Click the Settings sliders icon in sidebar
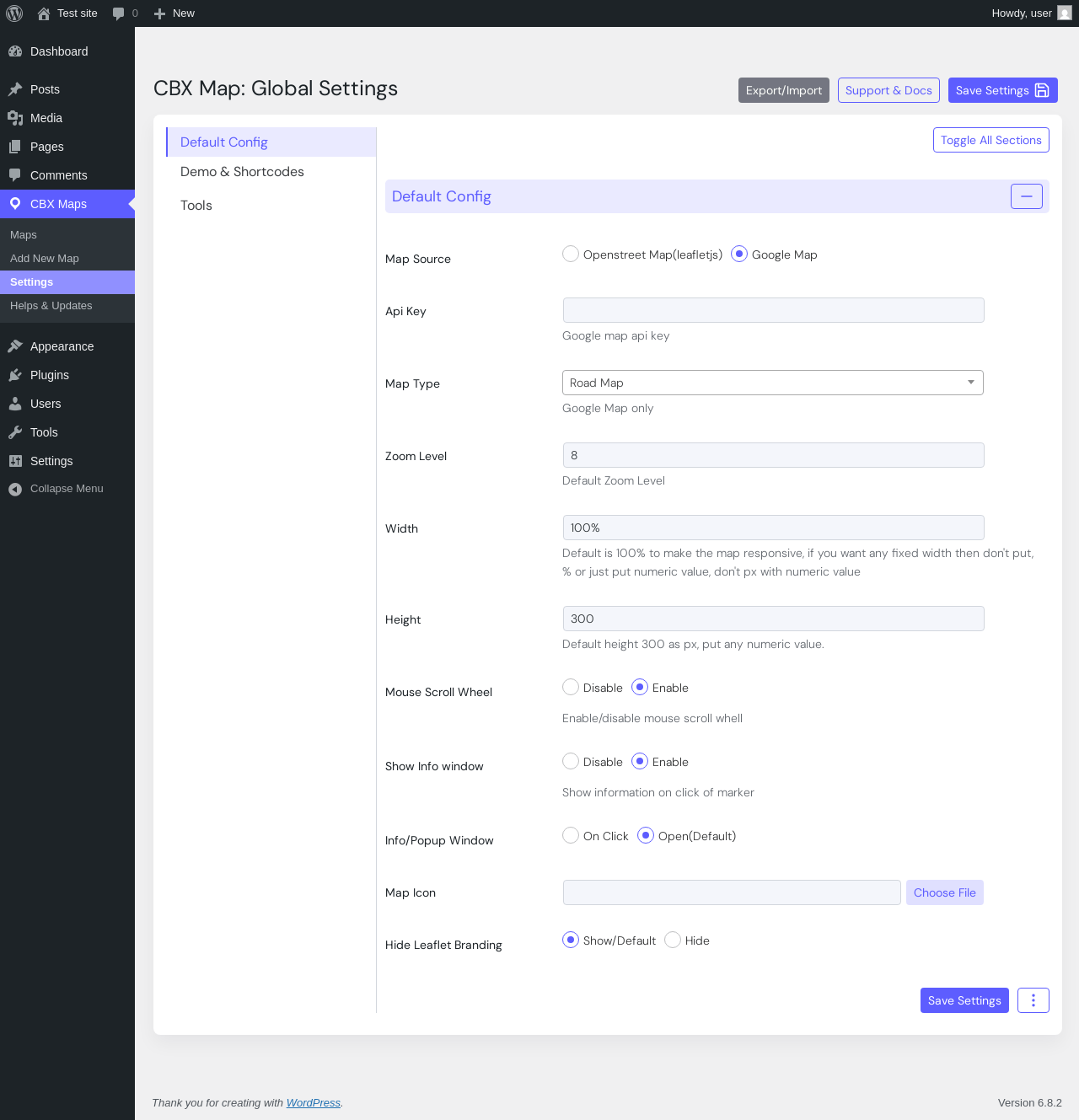 point(15,461)
